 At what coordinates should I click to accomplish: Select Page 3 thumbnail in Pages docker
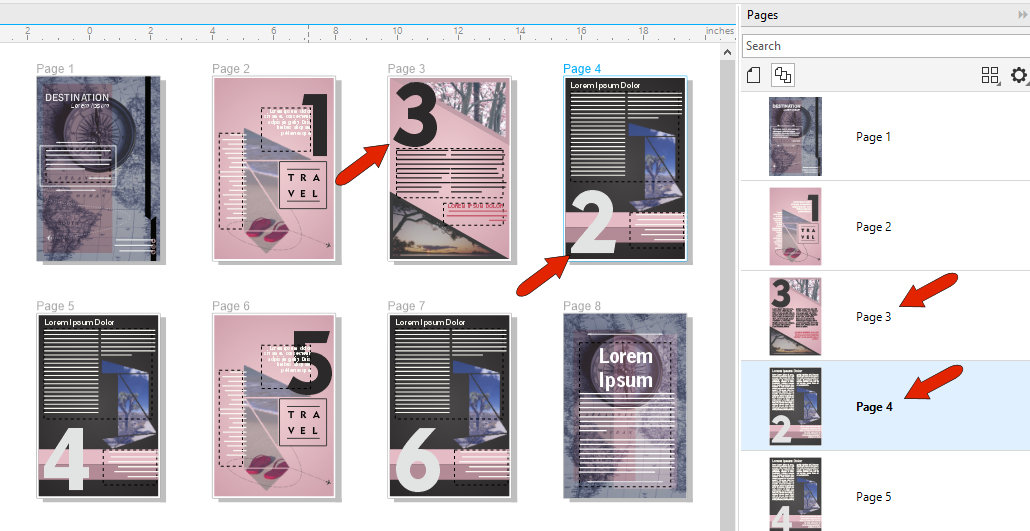point(795,316)
